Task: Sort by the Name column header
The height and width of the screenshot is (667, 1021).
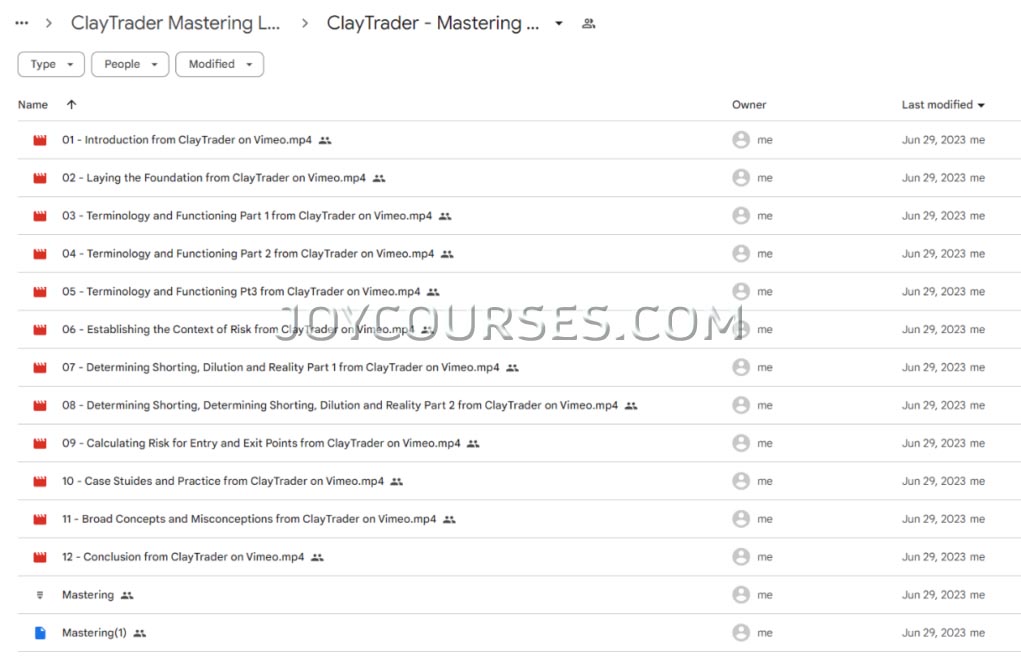Action: click(33, 105)
